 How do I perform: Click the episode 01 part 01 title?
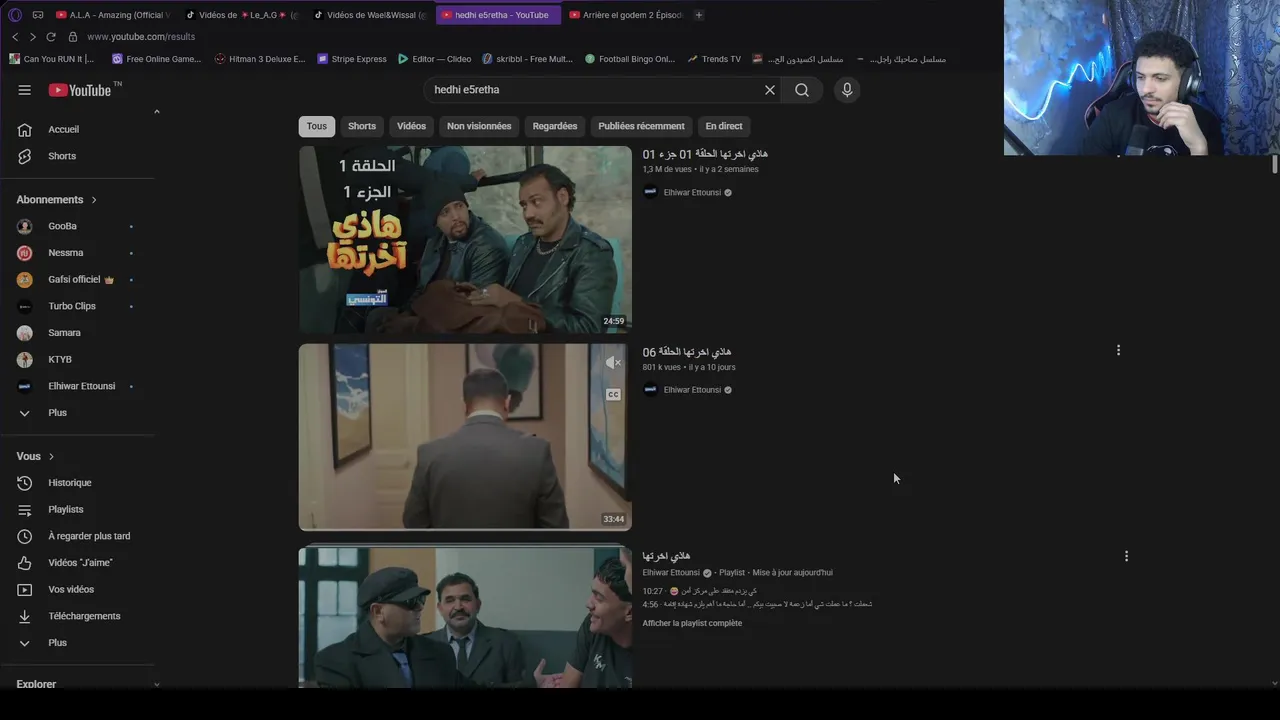[x=705, y=154]
